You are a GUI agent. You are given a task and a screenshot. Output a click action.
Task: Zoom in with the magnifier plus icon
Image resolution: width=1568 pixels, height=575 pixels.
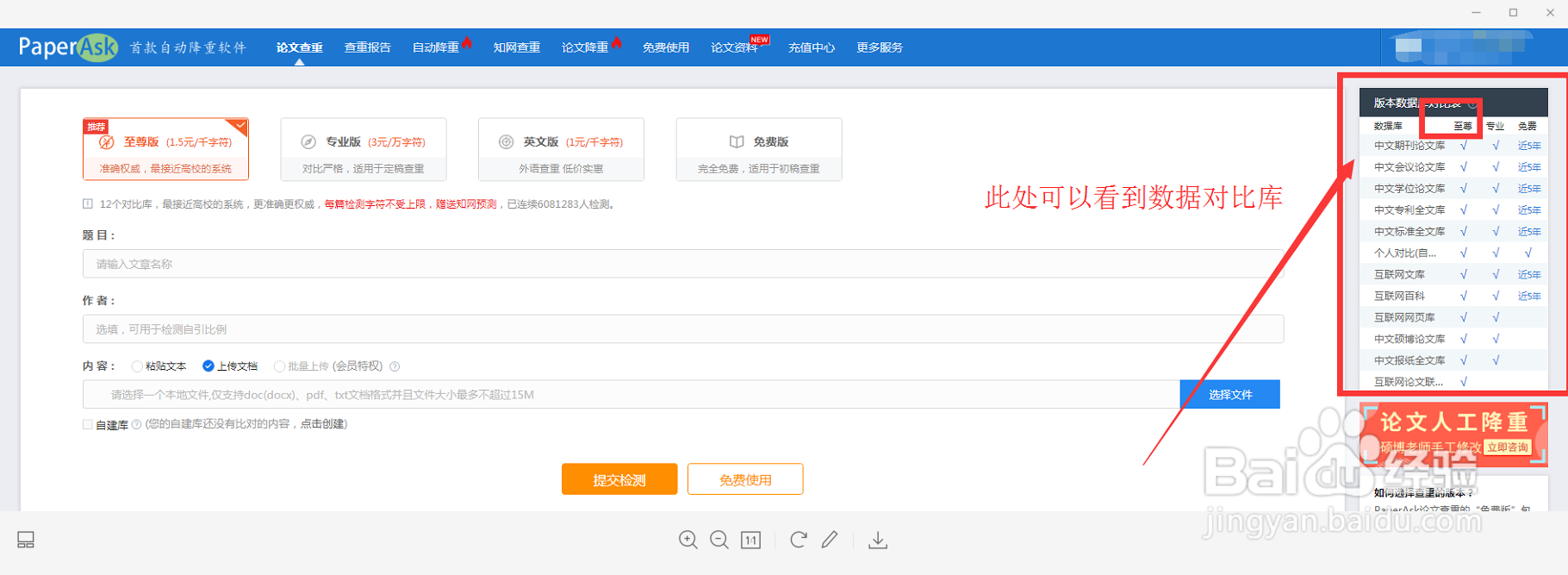(688, 540)
